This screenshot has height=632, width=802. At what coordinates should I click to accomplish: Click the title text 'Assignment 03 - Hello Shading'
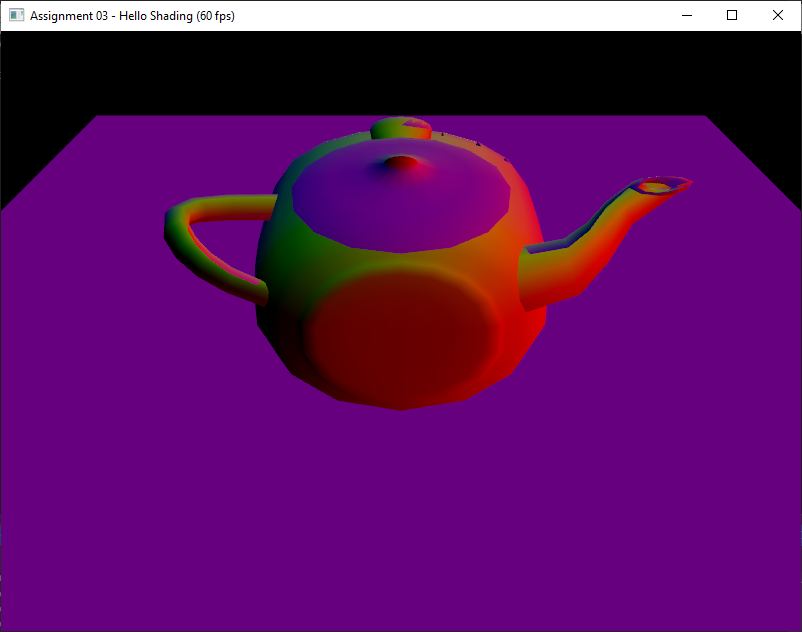(111, 16)
